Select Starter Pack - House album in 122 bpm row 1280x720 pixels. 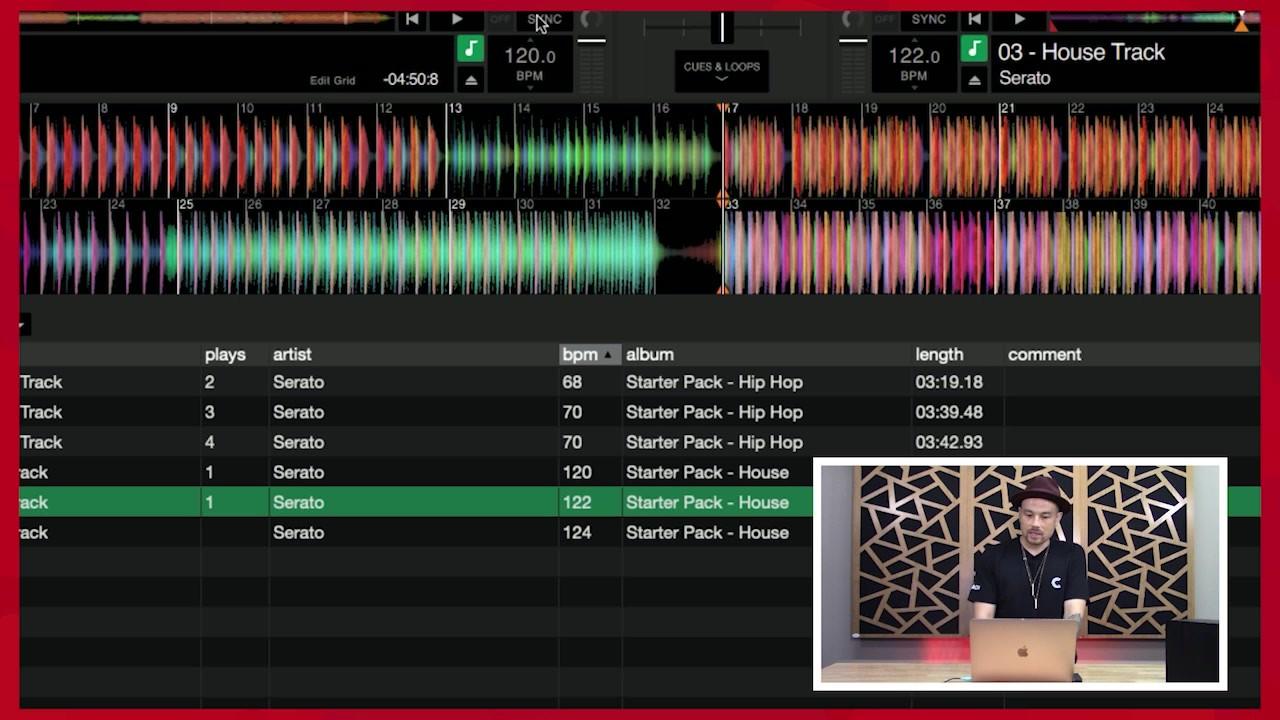tap(707, 502)
